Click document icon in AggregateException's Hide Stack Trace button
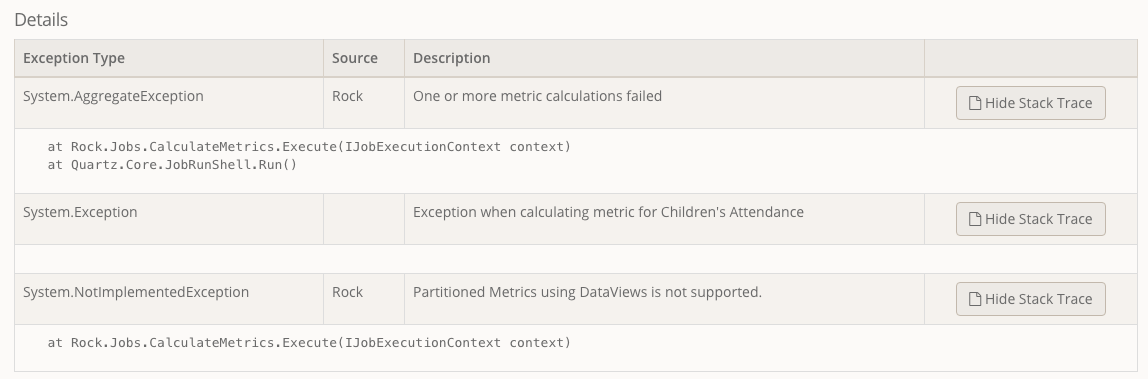This screenshot has width=1148, height=379. tap(975, 103)
